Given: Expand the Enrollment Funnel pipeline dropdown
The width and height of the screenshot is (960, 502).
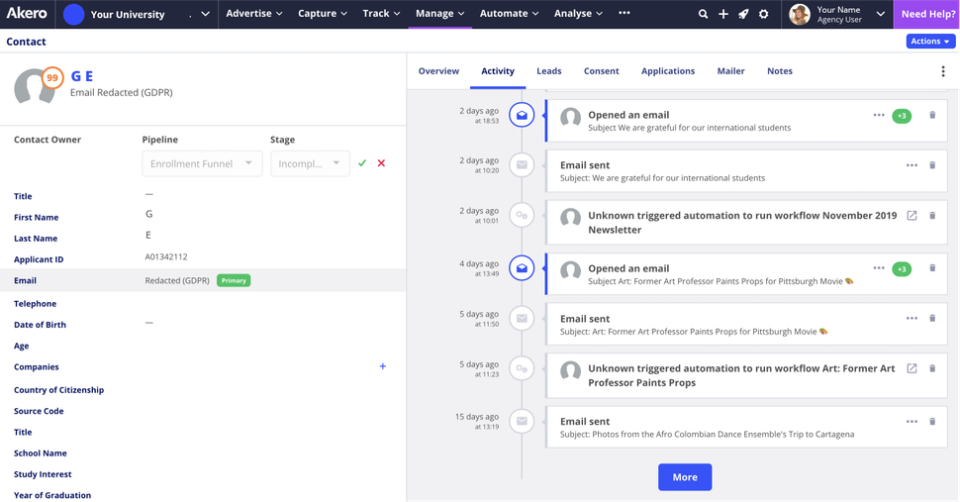Looking at the screenshot, I should tap(202, 163).
